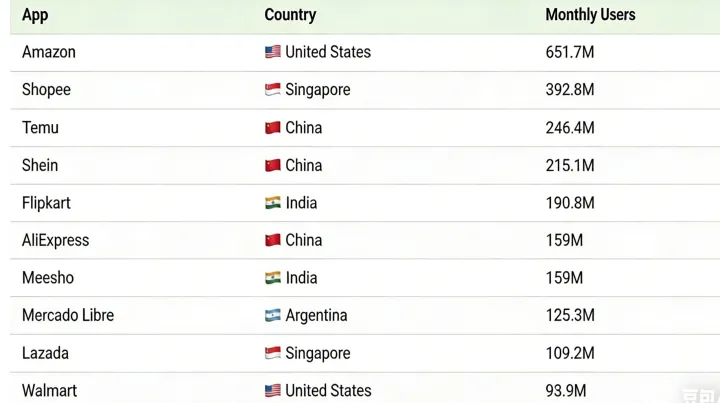The image size is (720, 403).
Task: Select the Flipkart app name
Action: [46, 203]
